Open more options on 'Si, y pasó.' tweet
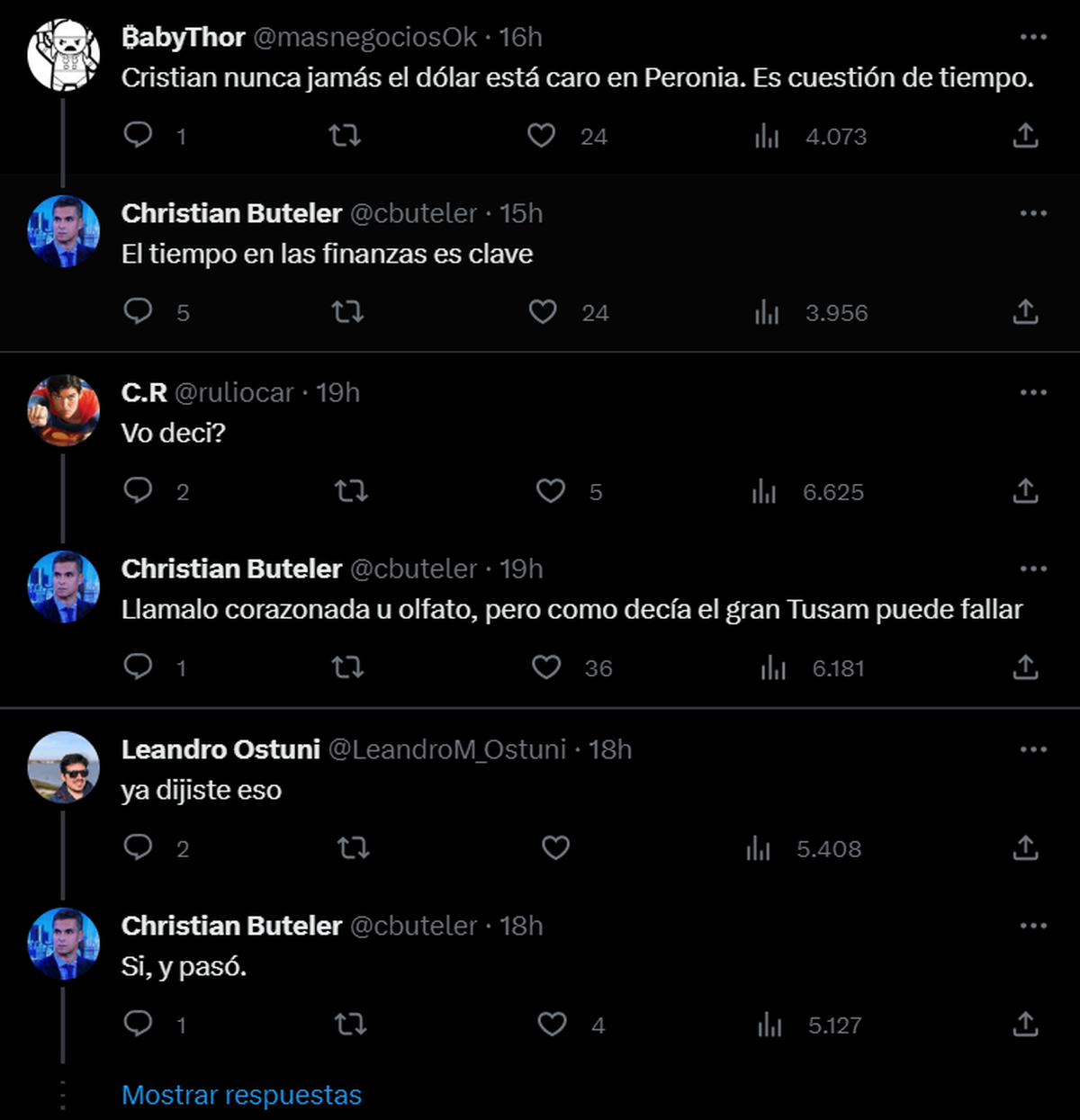The width and height of the screenshot is (1080, 1120). (x=1033, y=926)
